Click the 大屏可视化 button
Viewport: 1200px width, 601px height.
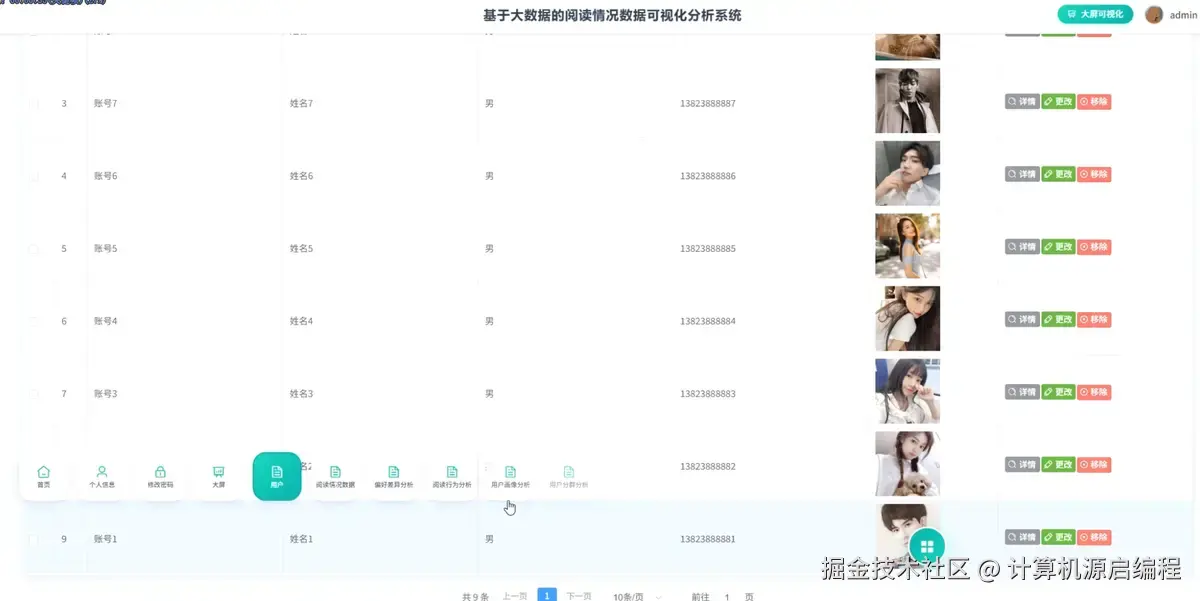1096,14
